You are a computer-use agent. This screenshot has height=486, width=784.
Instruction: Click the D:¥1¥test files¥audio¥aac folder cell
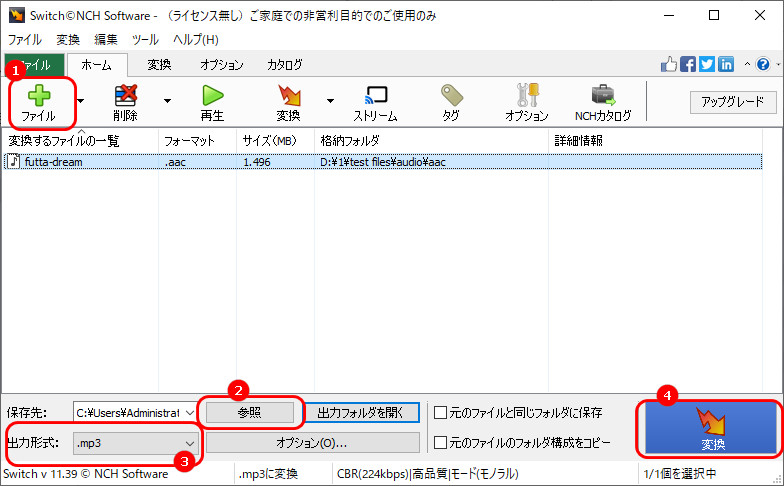coord(382,162)
